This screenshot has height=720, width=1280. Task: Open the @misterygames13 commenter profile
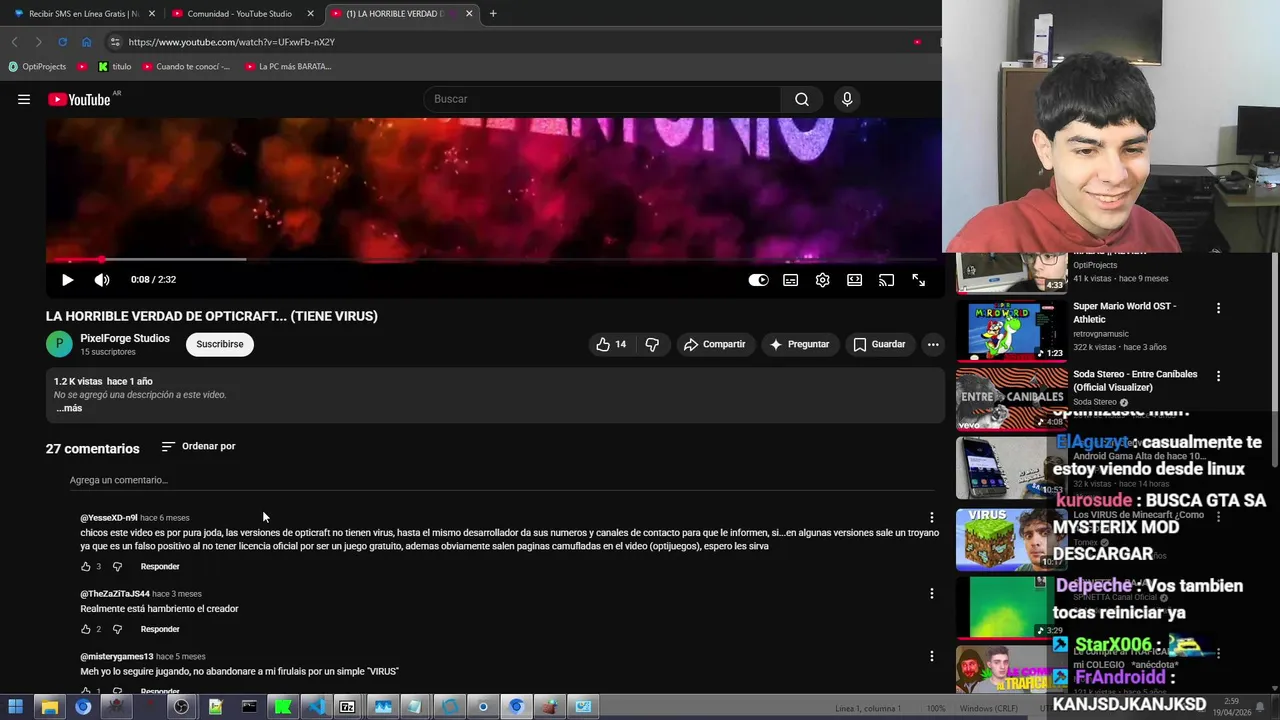[117, 657]
